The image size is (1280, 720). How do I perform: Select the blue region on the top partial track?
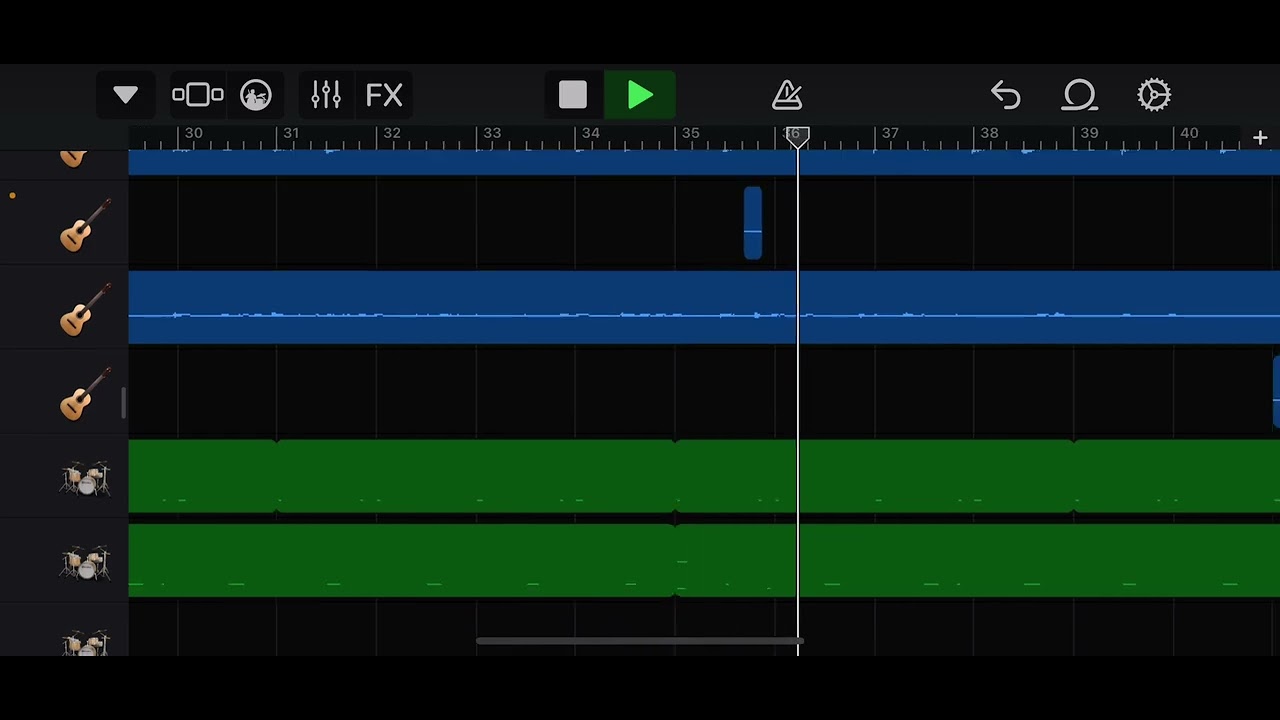tap(704, 162)
